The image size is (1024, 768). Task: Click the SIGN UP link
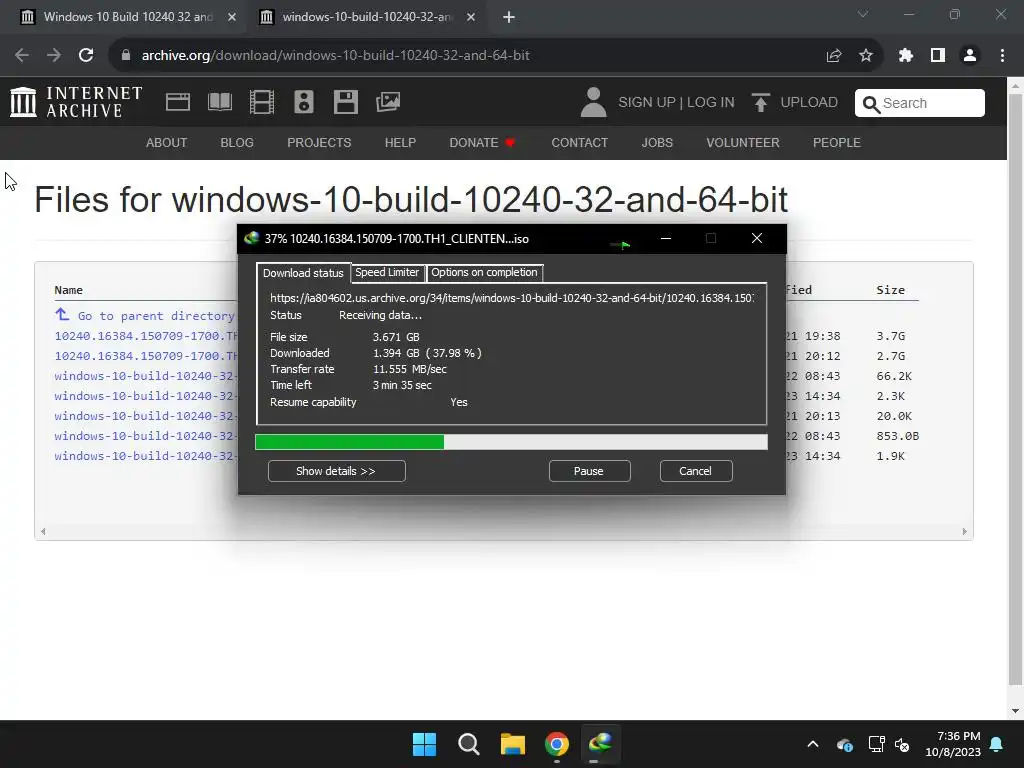(x=647, y=103)
